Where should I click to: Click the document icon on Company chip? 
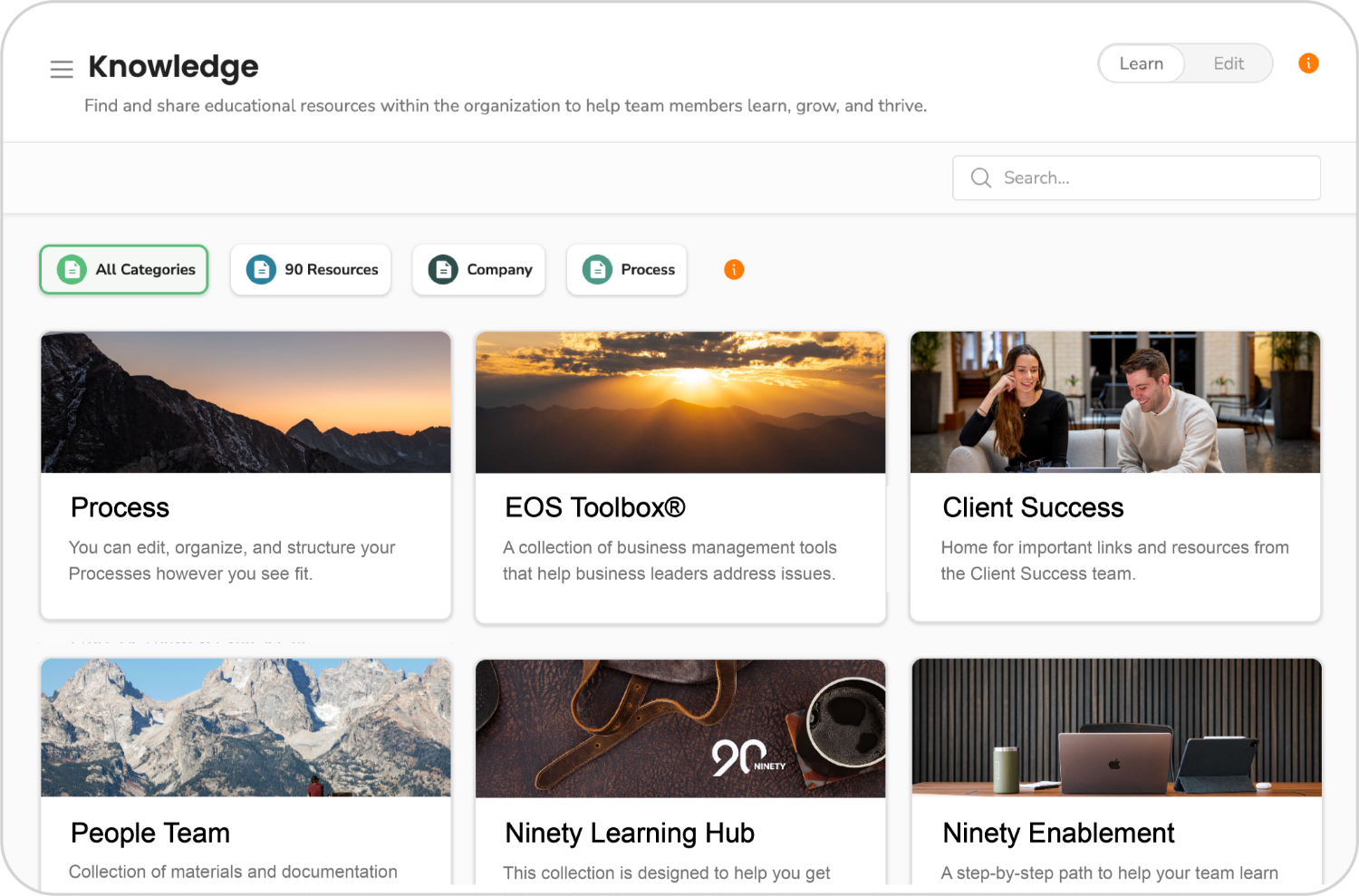point(443,269)
